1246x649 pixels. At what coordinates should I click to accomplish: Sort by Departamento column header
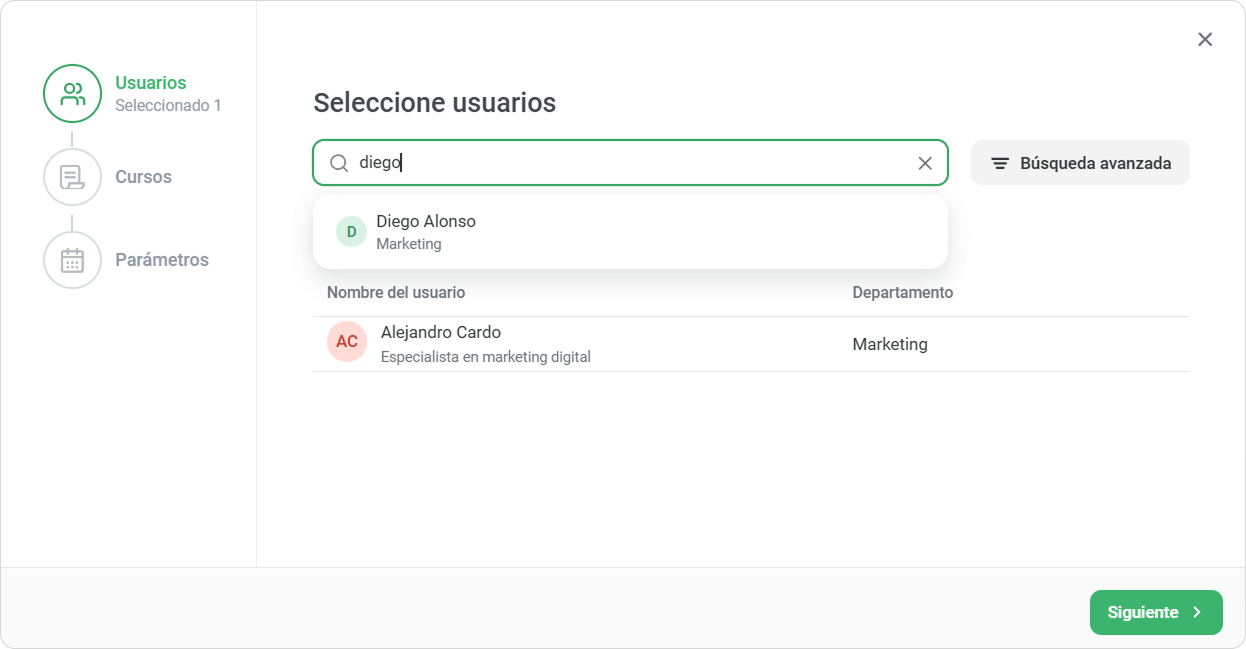tap(903, 292)
